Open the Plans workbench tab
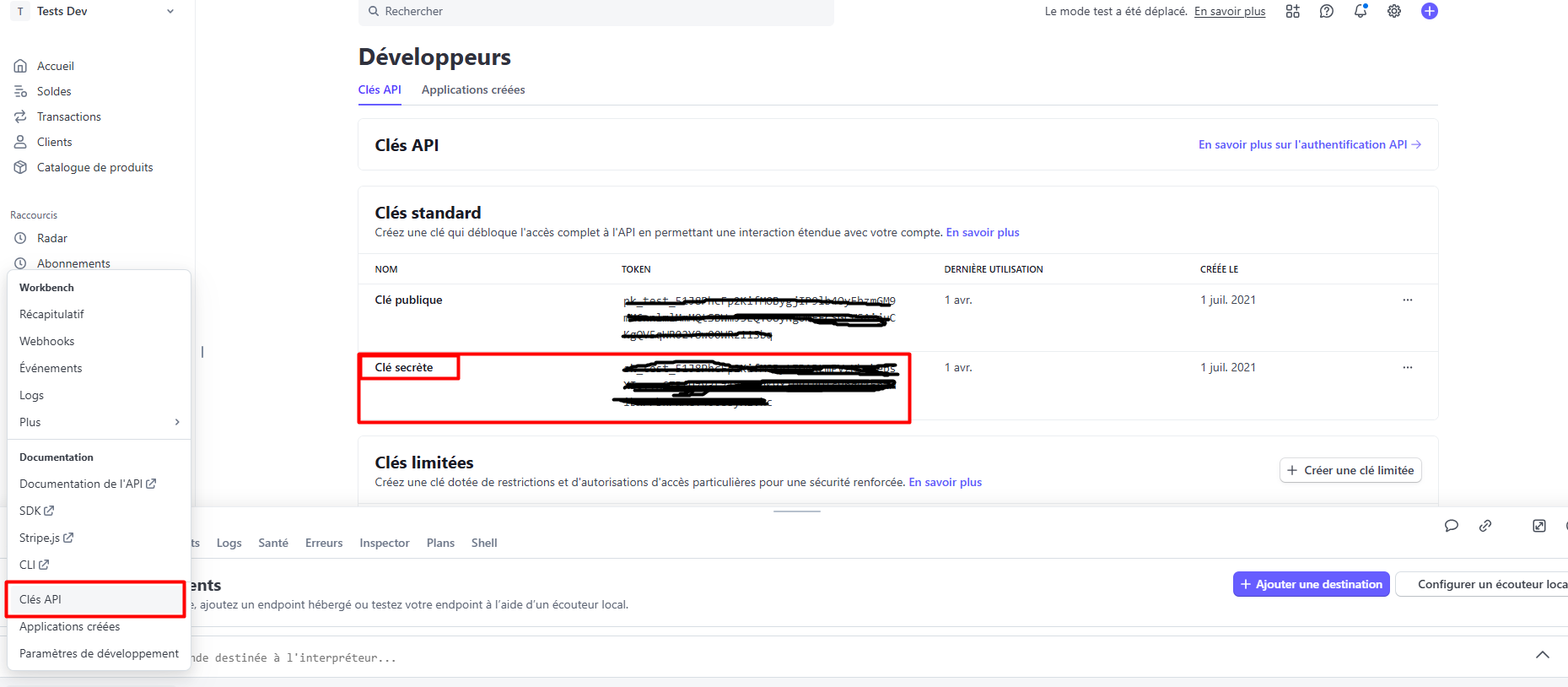Image resolution: width=1568 pixels, height=687 pixels. [x=440, y=543]
